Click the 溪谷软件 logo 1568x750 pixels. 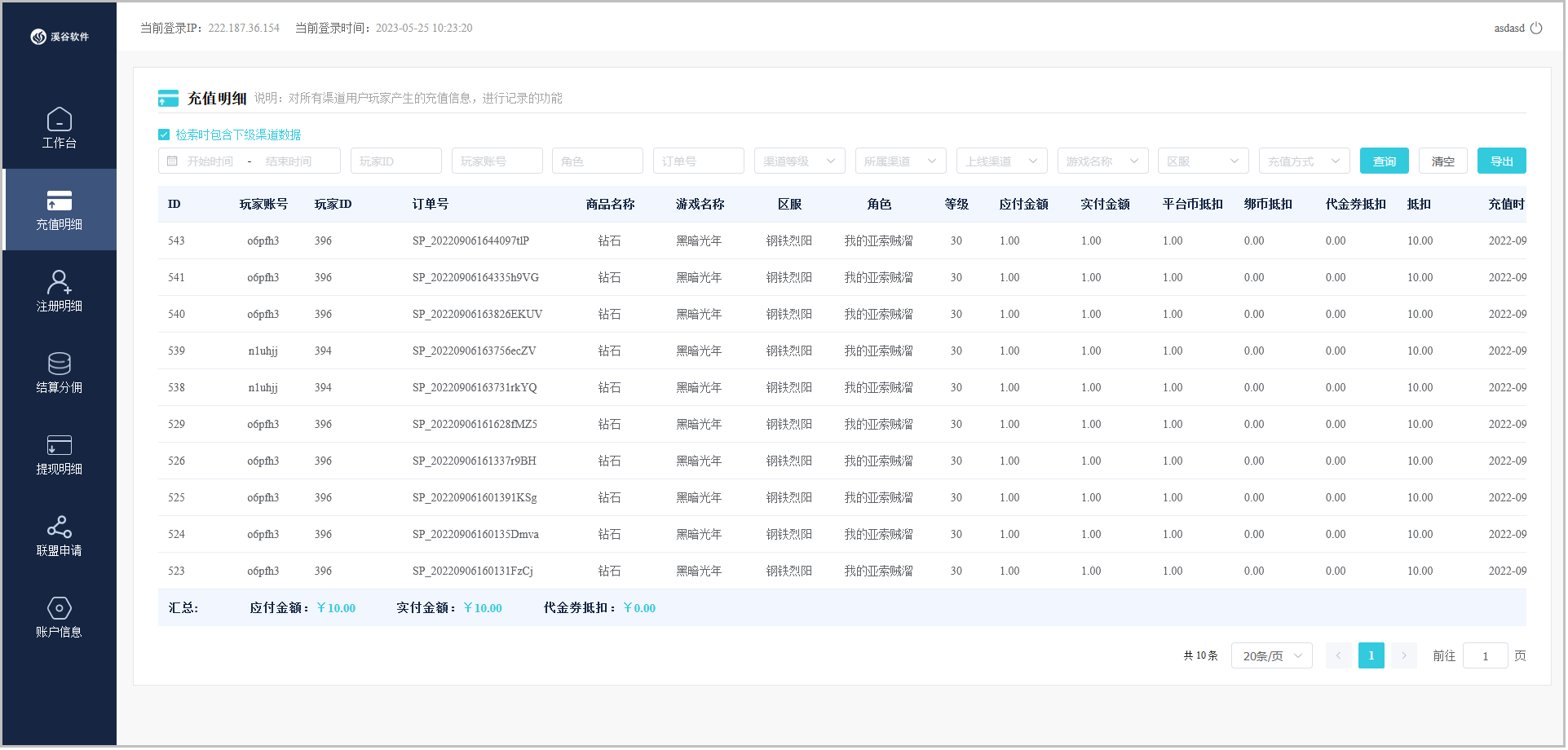pyautogui.click(x=60, y=37)
